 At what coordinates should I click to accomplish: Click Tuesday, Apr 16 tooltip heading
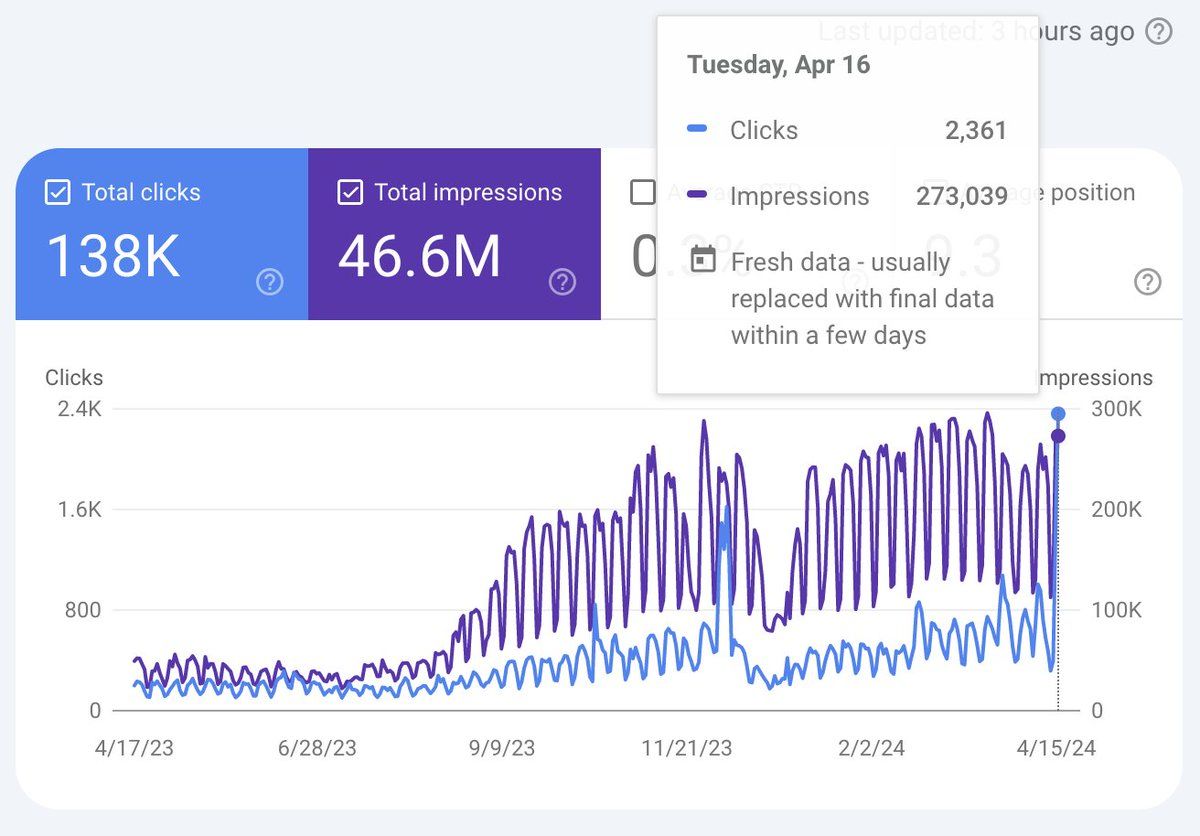coord(778,65)
